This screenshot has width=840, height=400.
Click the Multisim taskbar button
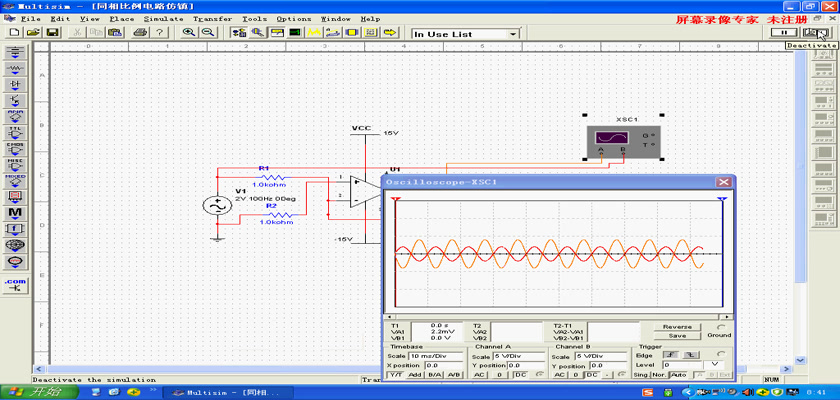point(228,393)
